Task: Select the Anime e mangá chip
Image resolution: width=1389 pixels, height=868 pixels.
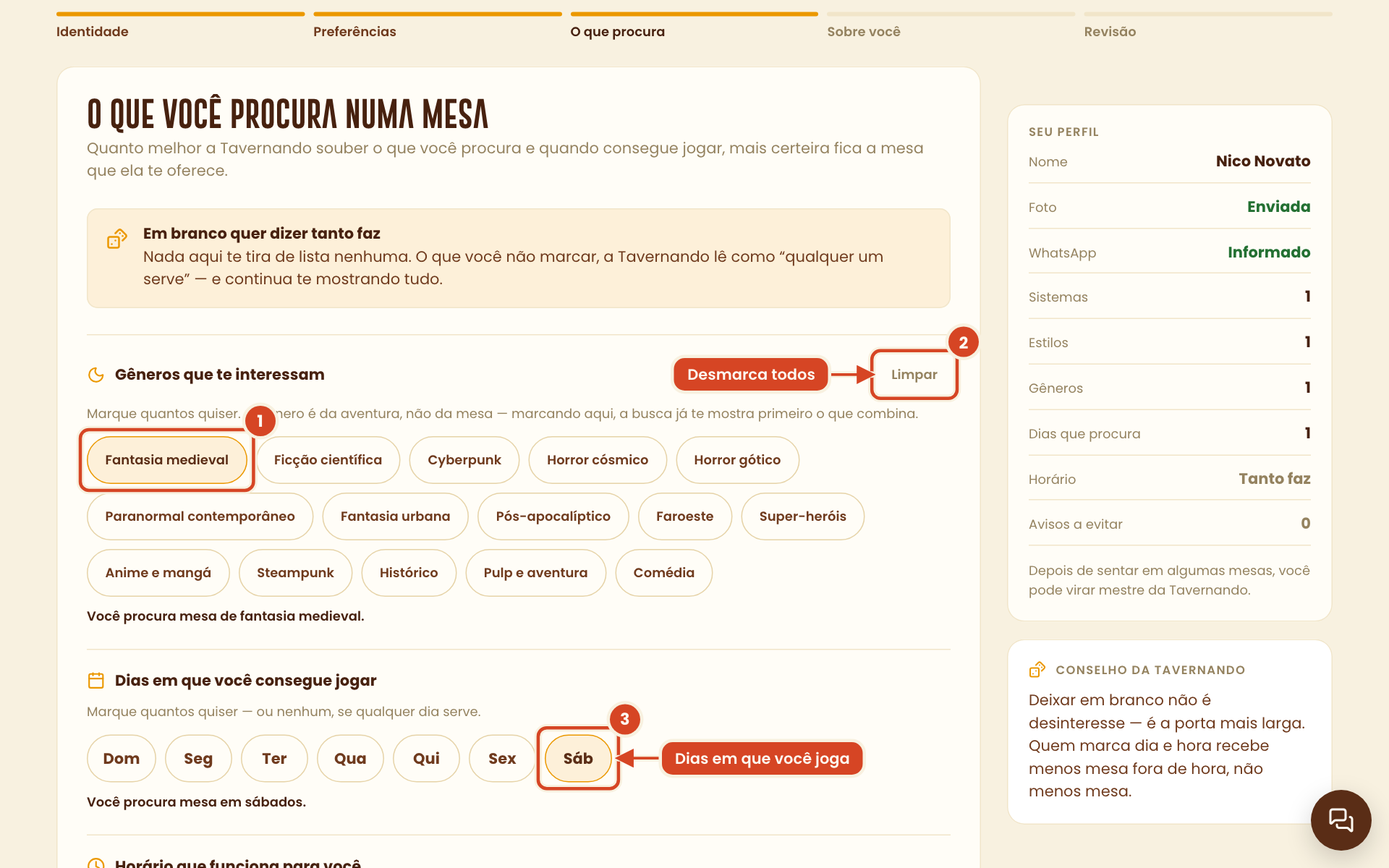Action: [158, 573]
